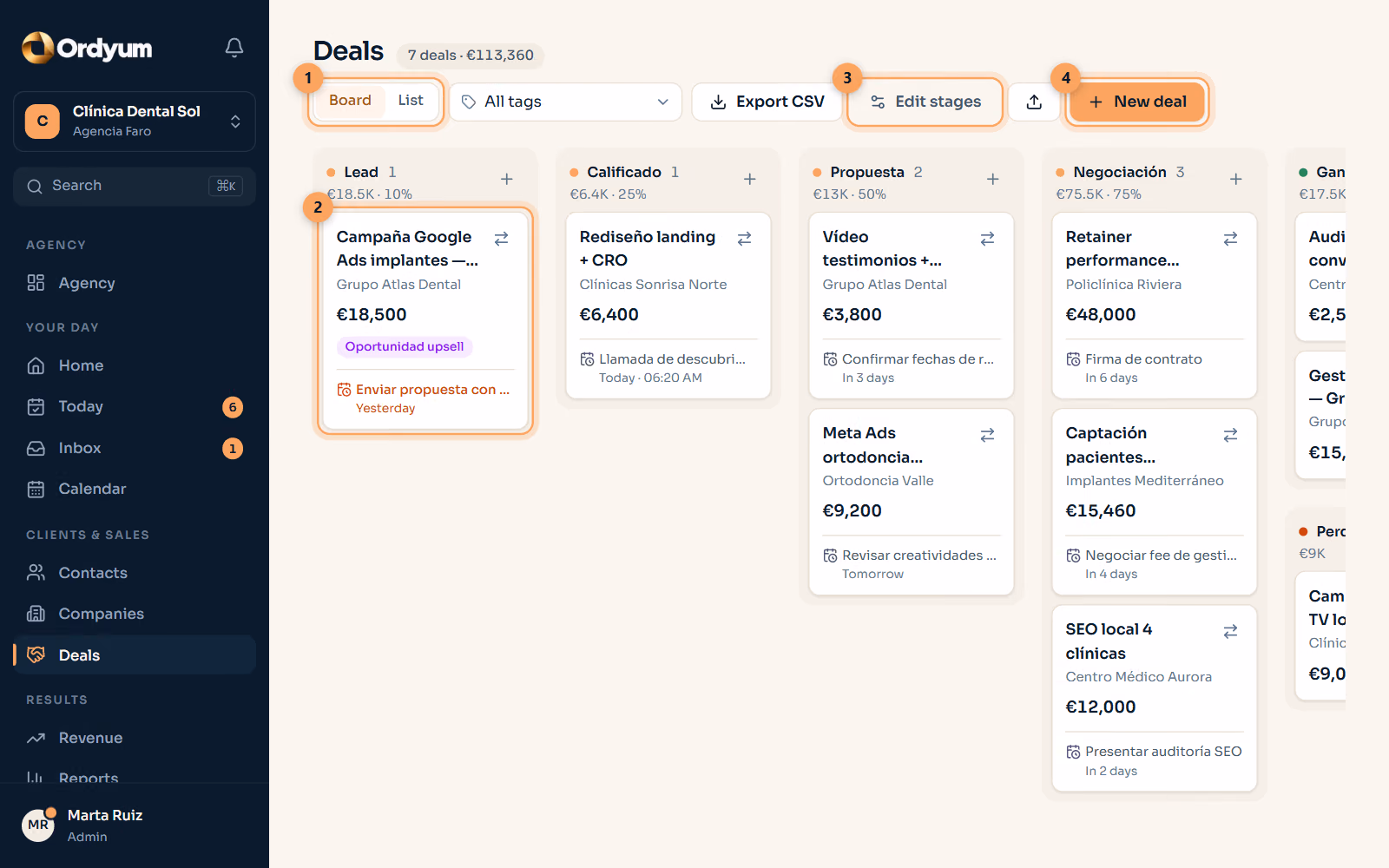Open Today in the sidebar

[135, 406]
